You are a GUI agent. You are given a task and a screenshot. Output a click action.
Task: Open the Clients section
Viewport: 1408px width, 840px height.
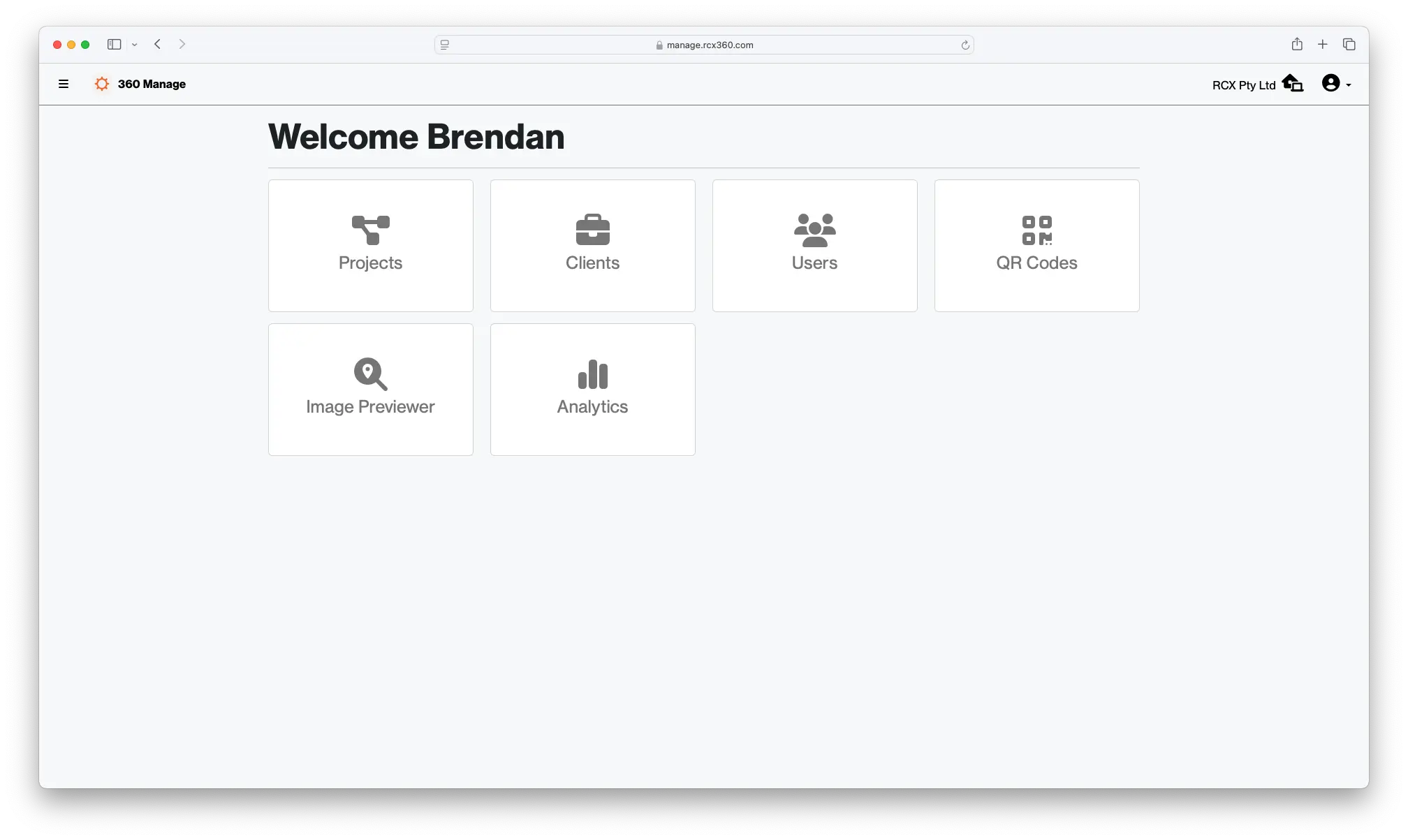click(592, 245)
